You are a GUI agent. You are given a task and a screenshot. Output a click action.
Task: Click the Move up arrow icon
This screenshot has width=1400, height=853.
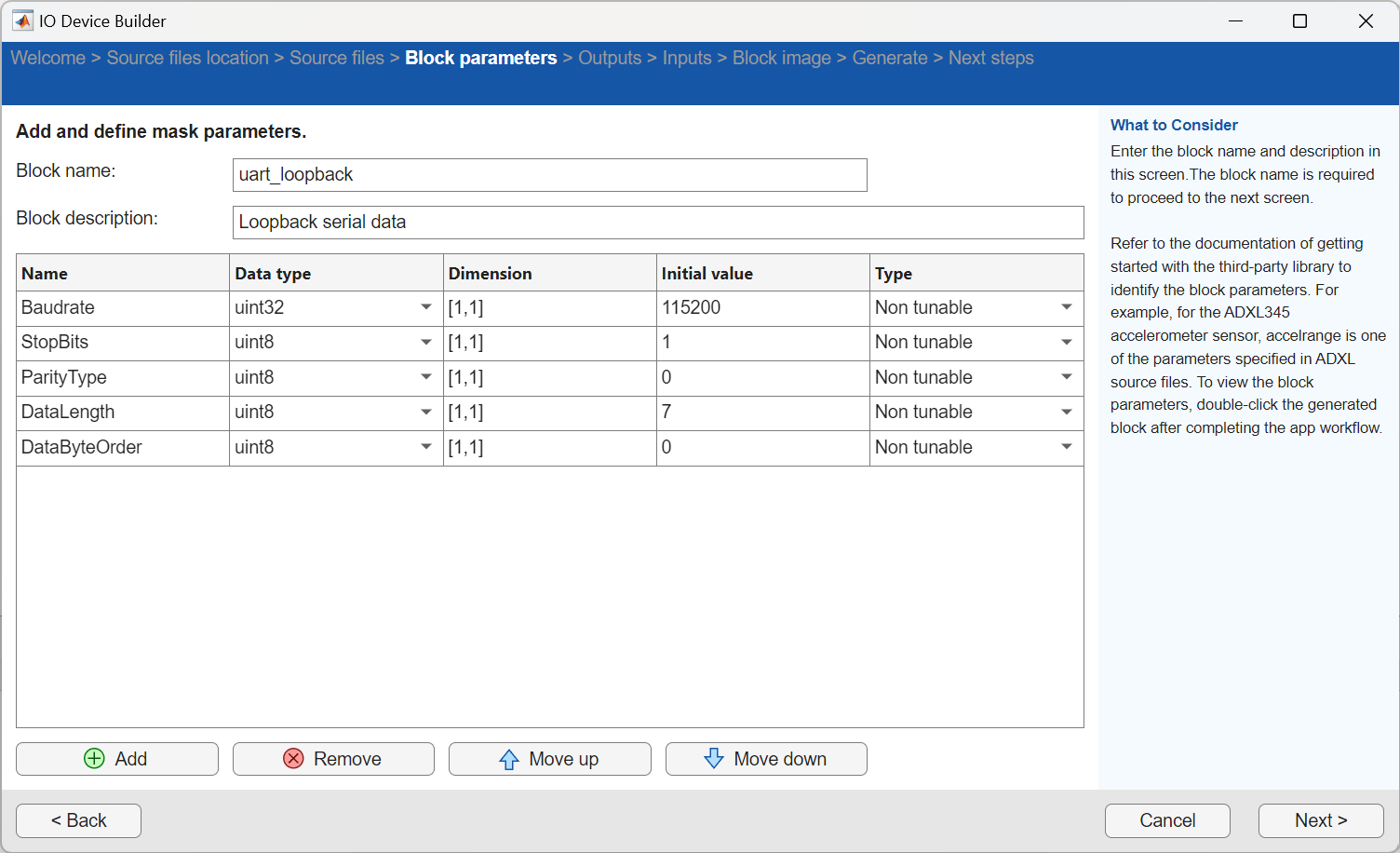click(x=509, y=759)
